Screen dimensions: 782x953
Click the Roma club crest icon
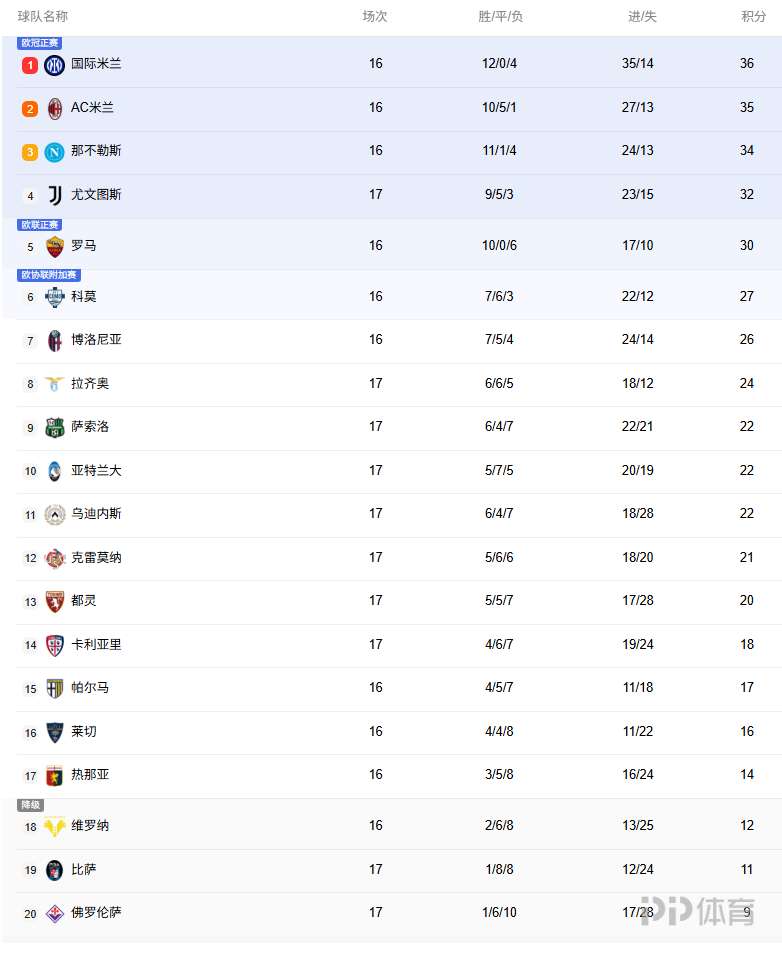pos(55,246)
